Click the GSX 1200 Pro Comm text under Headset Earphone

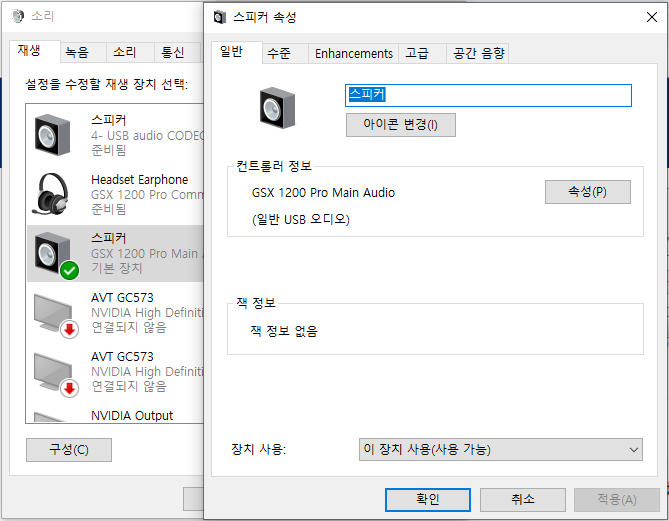coord(147,195)
